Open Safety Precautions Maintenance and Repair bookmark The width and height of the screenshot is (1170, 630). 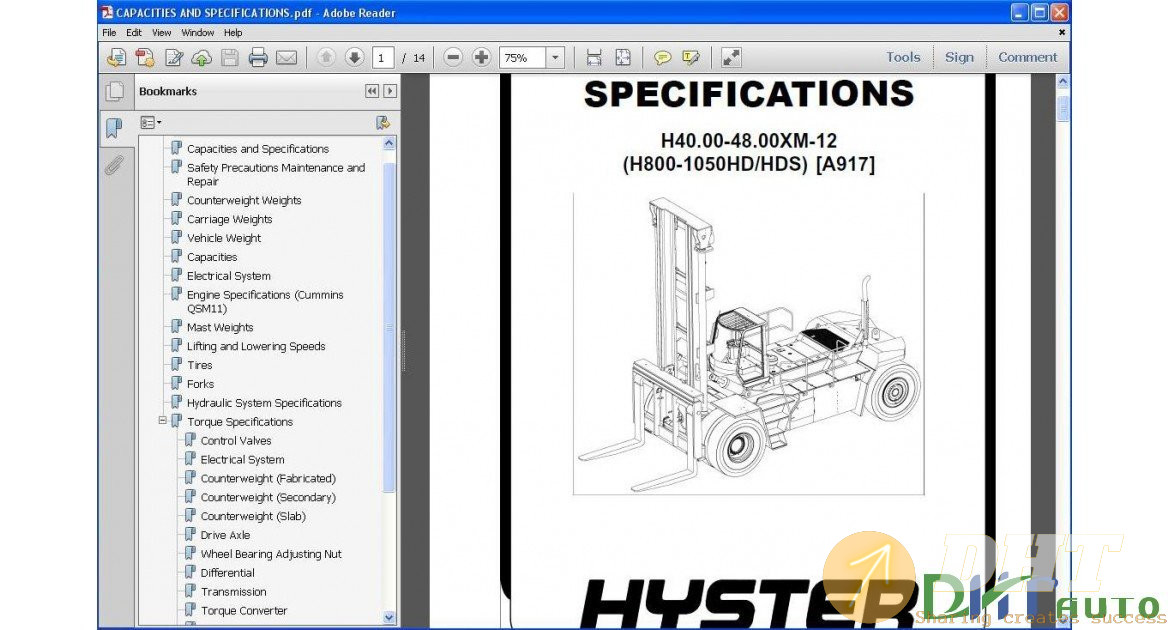276,175
